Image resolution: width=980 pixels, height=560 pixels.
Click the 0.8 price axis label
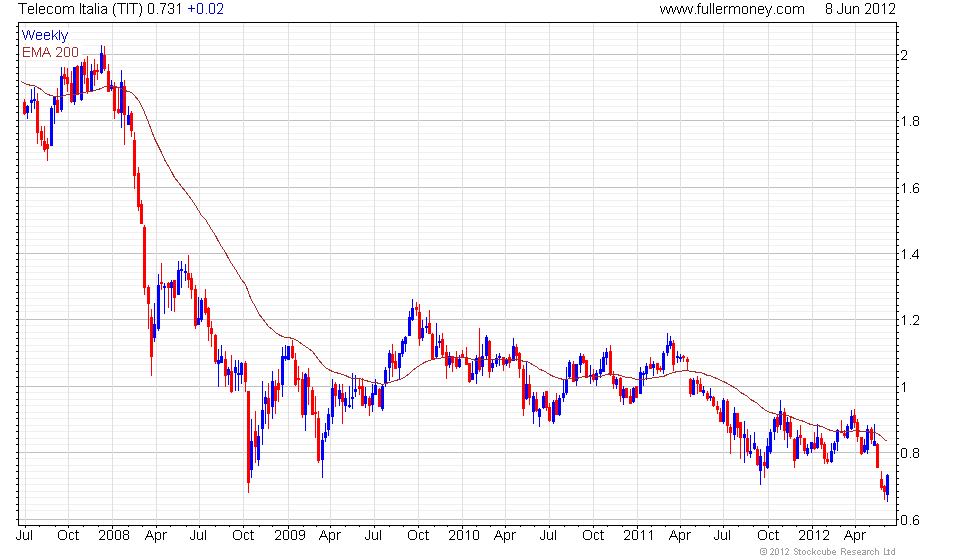(x=910, y=453)
